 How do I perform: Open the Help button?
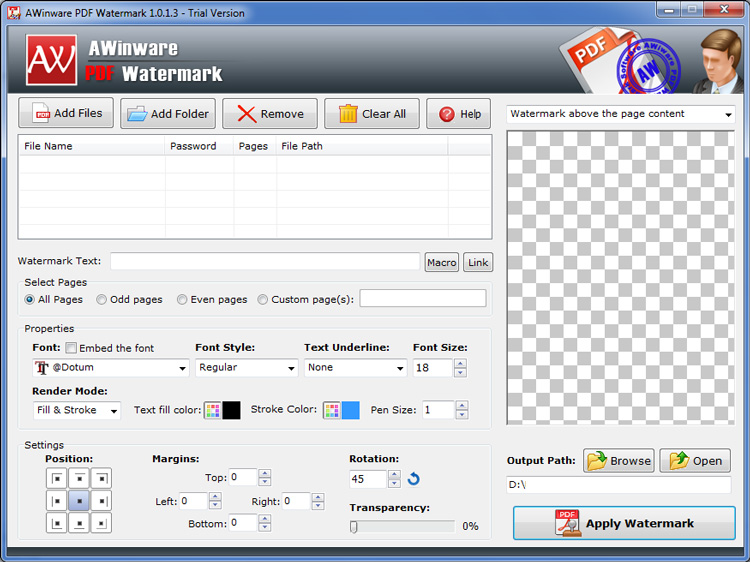(458, 114)
